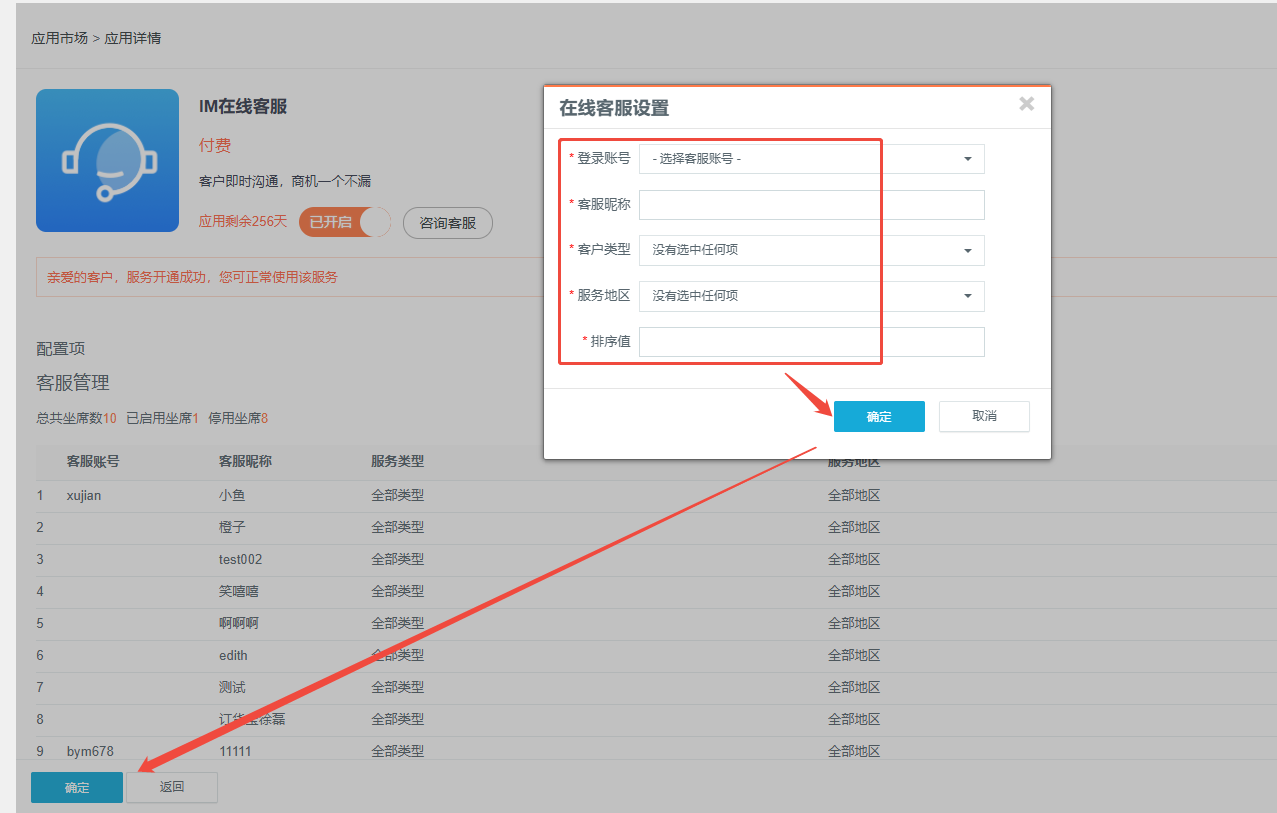Expand the 服务地区 dropdown
The width and height of the screenshot is (1277, 813).
click(x=811, y=296)
